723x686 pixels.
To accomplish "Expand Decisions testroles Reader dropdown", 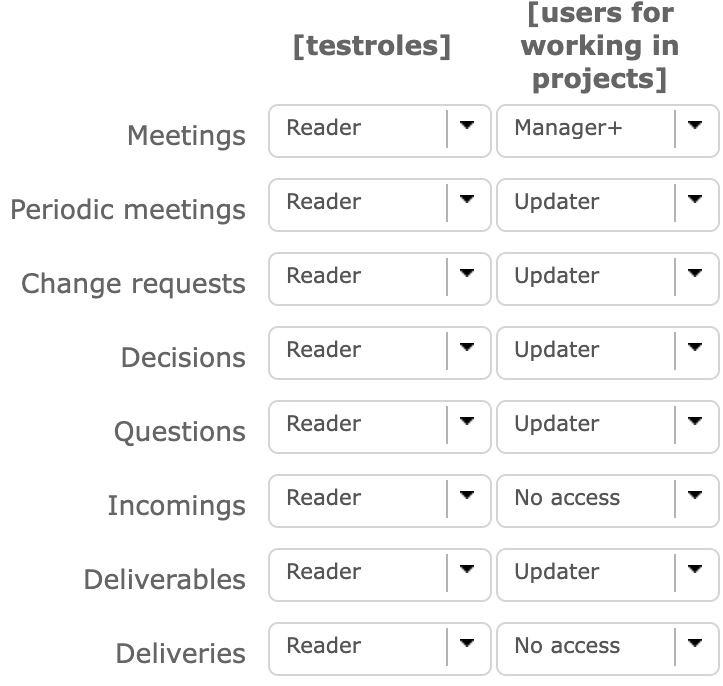I will 379,352.
